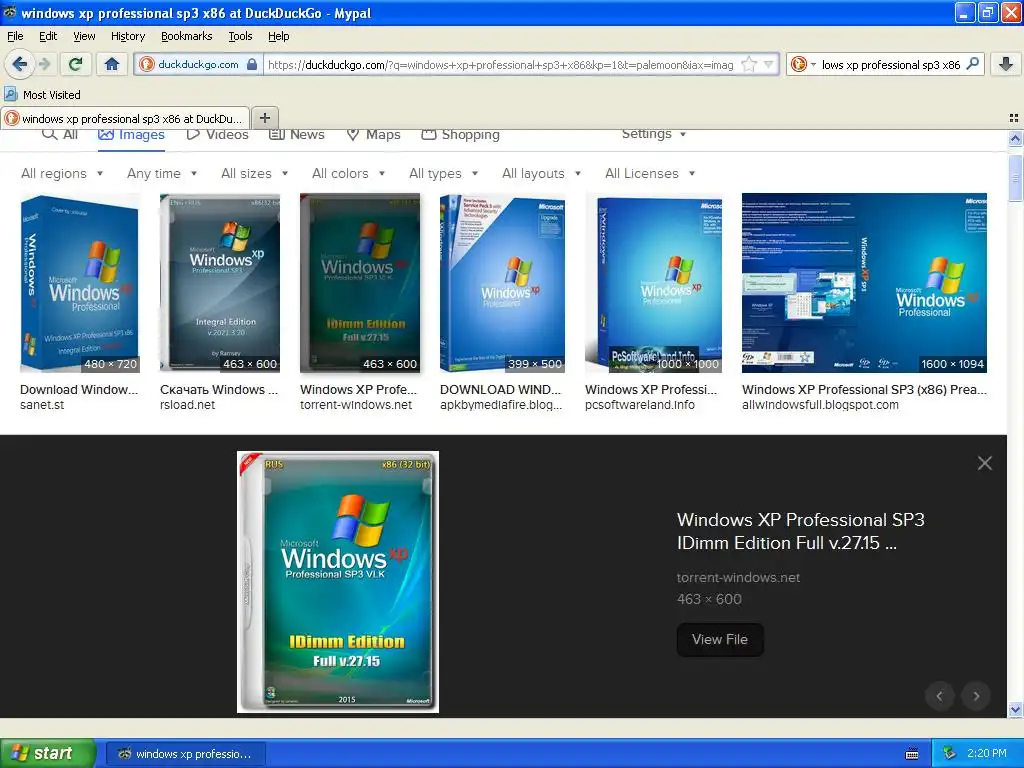Open the 1600 × 1094 allwindowsfull thumbnail
Screen dimensions: 1024x768
point(864,283)
